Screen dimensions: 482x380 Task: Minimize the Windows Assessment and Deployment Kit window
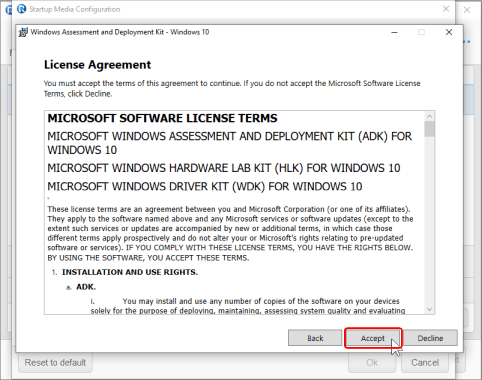(394, 32)
